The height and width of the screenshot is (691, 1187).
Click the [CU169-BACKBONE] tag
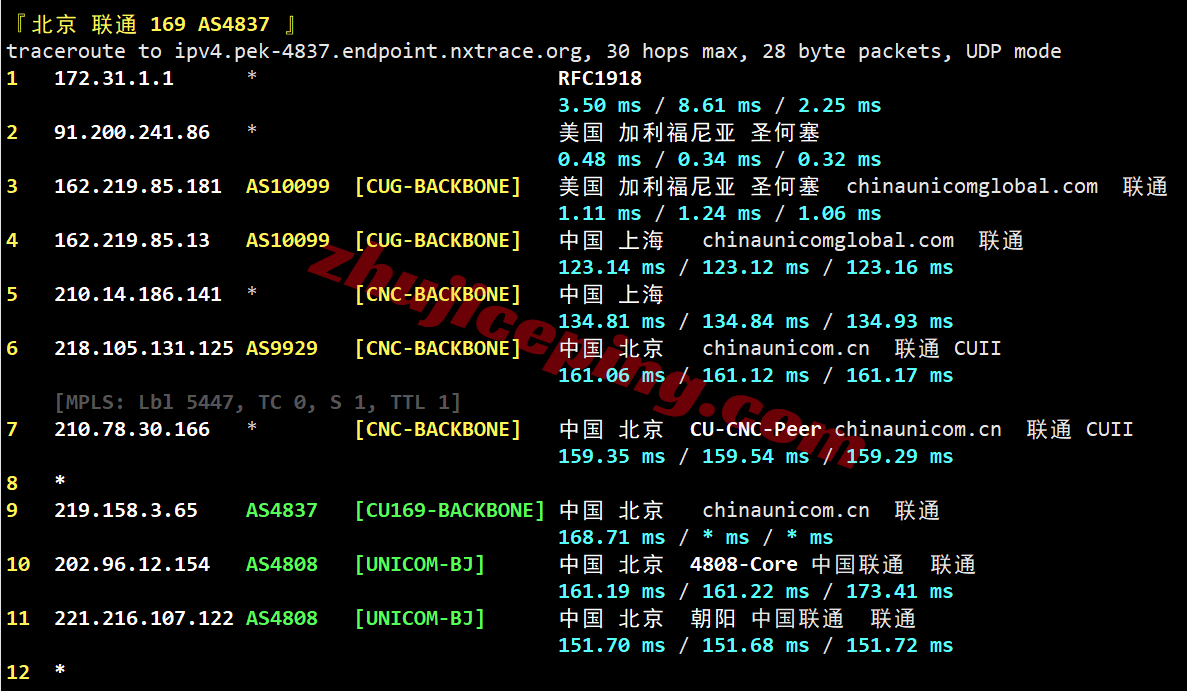[x=450, y=510]
